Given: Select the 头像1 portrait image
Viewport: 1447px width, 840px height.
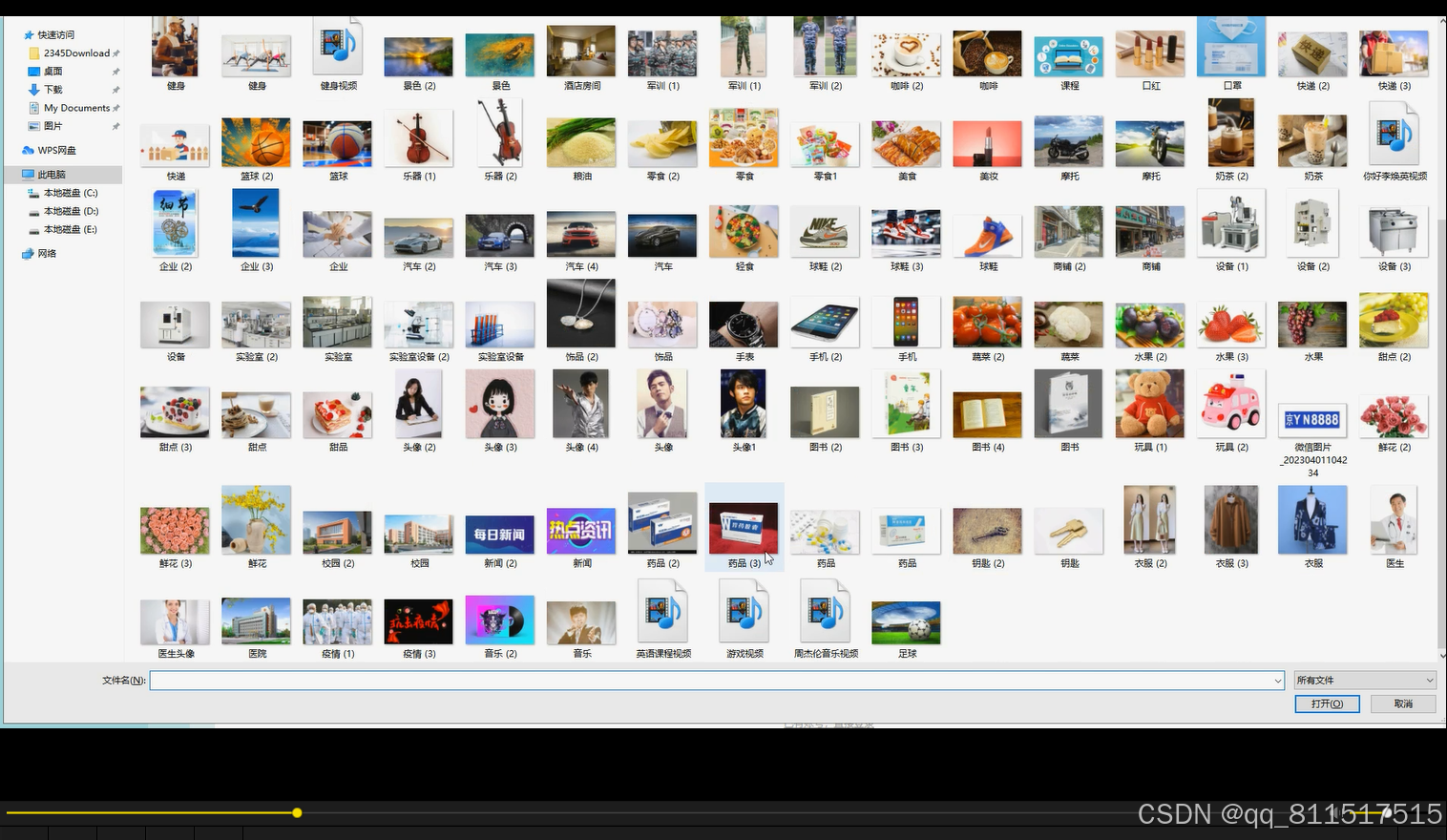Looking at the screenshot, I should [744, 405].
